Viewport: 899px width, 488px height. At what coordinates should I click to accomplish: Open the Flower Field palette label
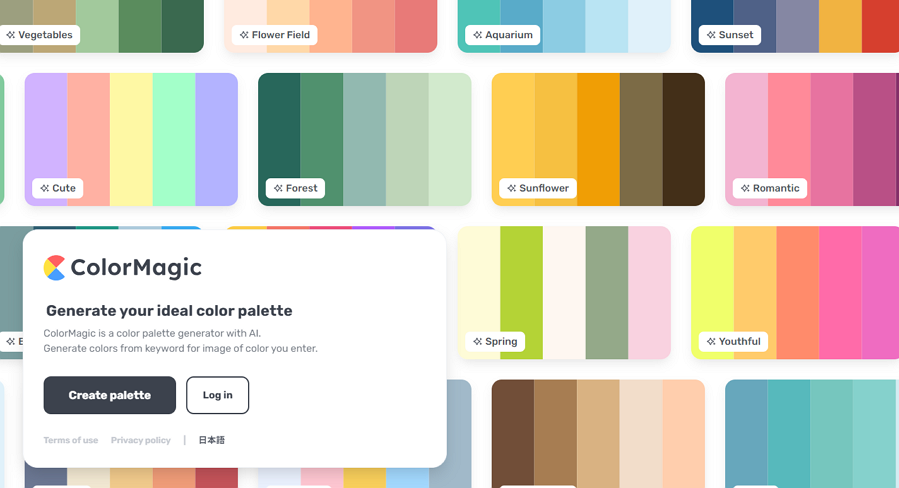tap(275, 35)
